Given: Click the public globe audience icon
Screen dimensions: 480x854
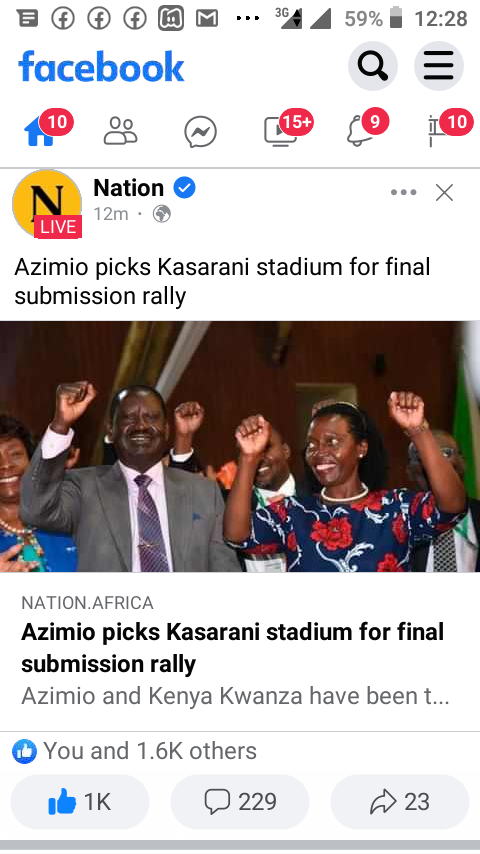Looking at the screenshot, I should (x=162, y=214).
